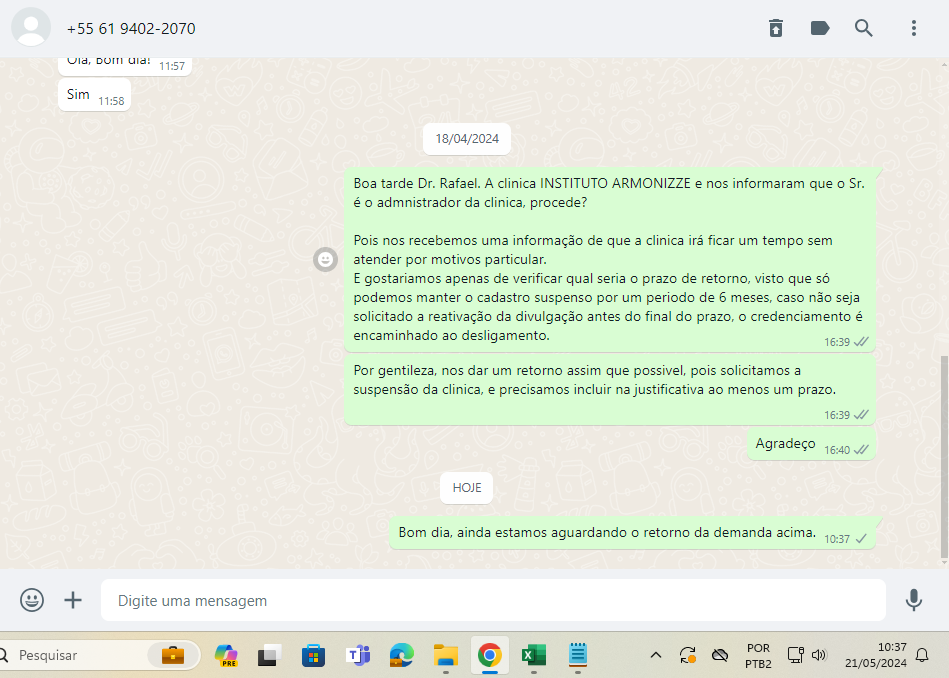This screenshot has width=949, height=678.
Task: Expand hidden system tray icons
Action: [x=656, y=656]
